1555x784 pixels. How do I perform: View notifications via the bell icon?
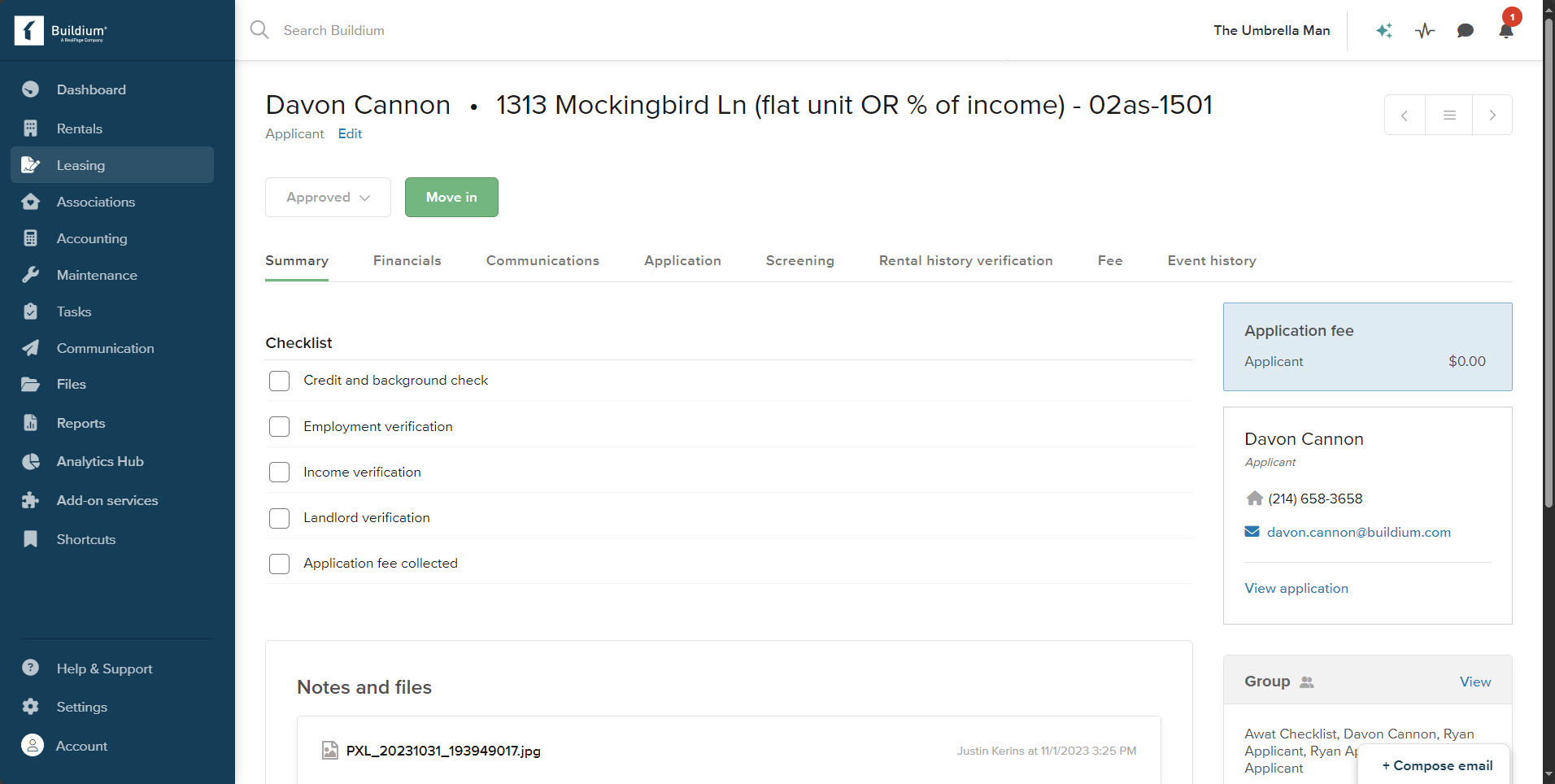1505,31
